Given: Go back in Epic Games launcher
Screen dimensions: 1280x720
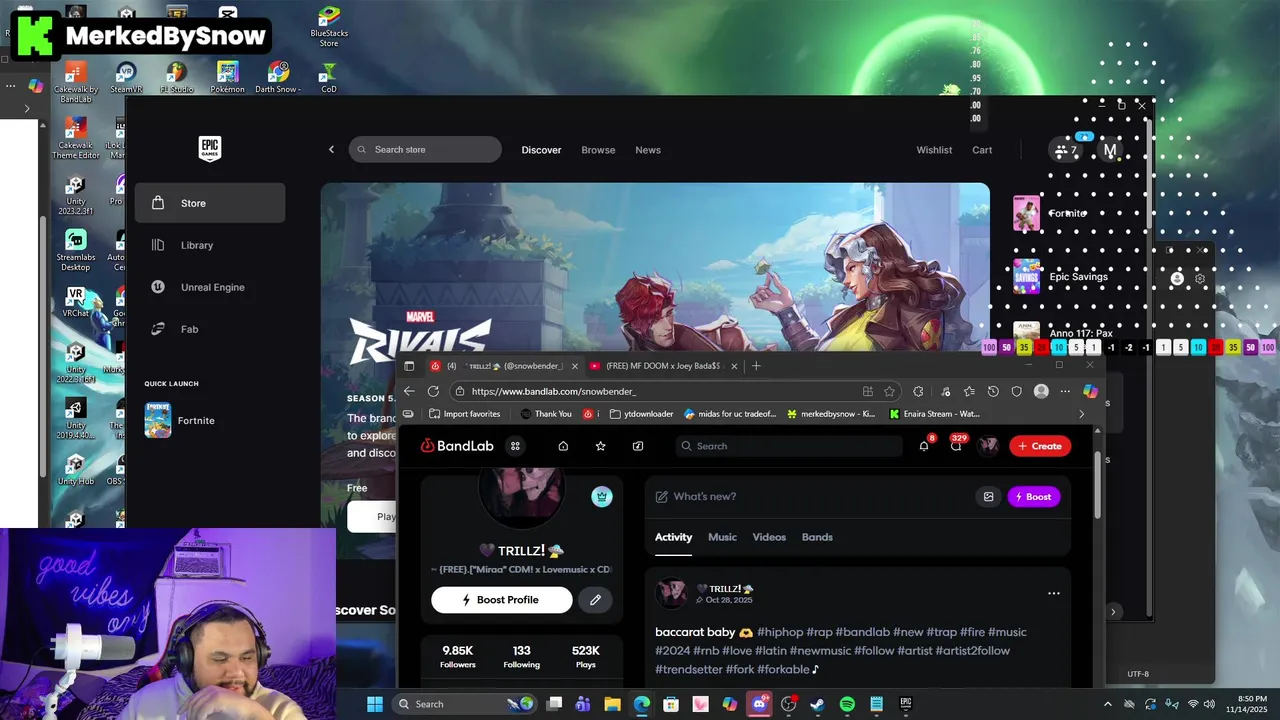Looking at the screenshot, I should 331,150.
